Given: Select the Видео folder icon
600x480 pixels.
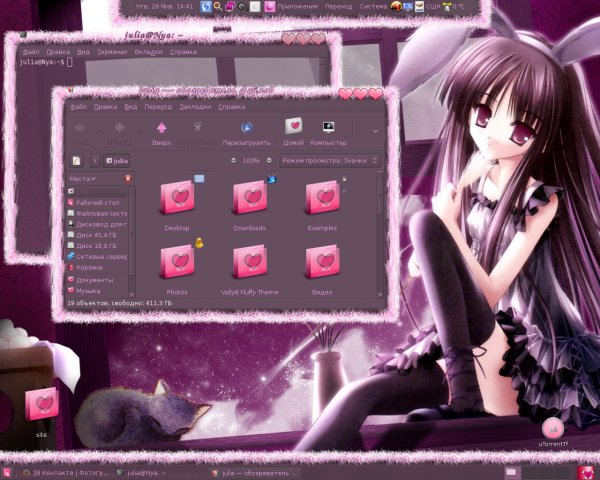Looking at the screenshot, I should point(322,262).
